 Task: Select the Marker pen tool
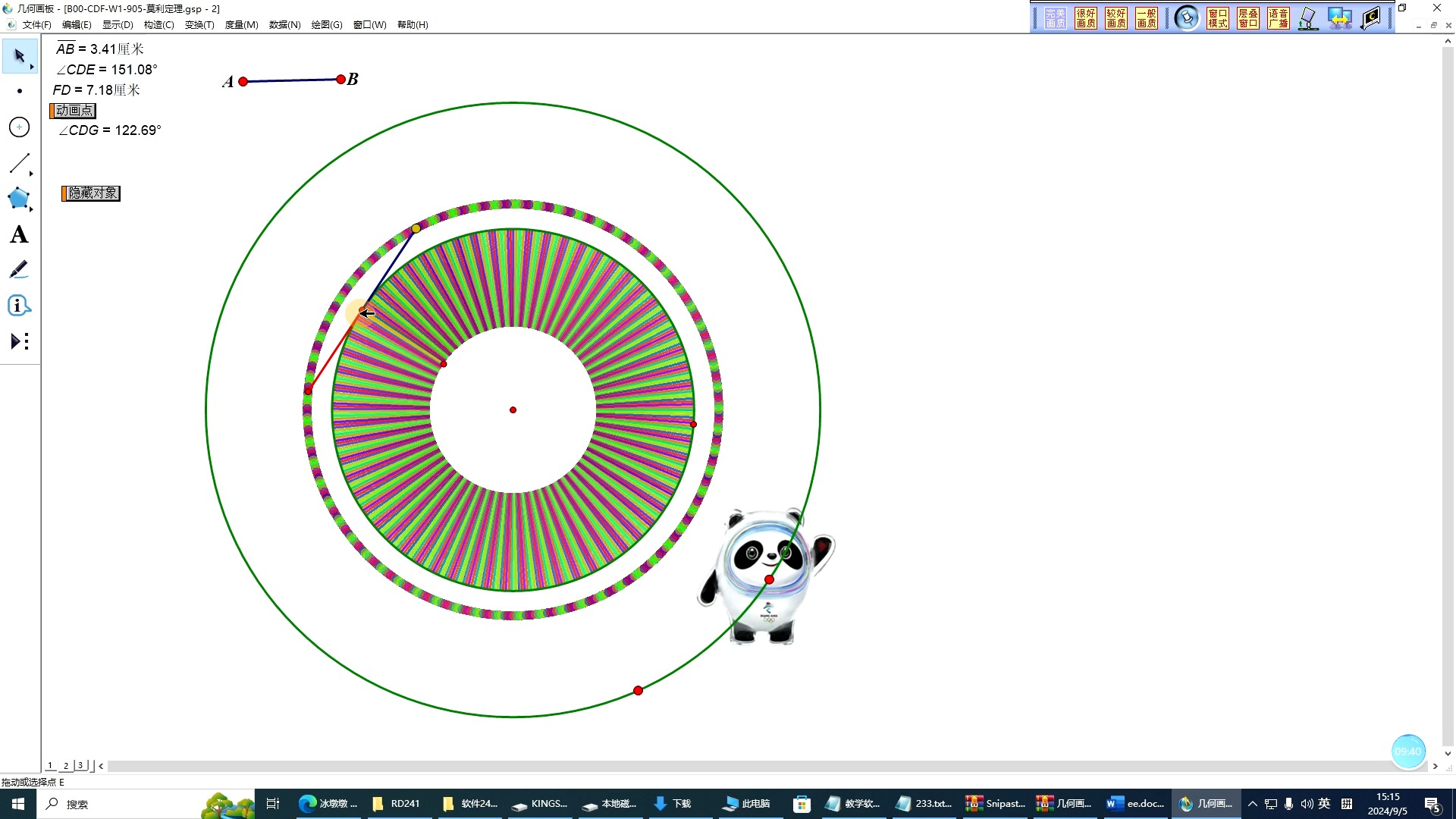point(19,270)
